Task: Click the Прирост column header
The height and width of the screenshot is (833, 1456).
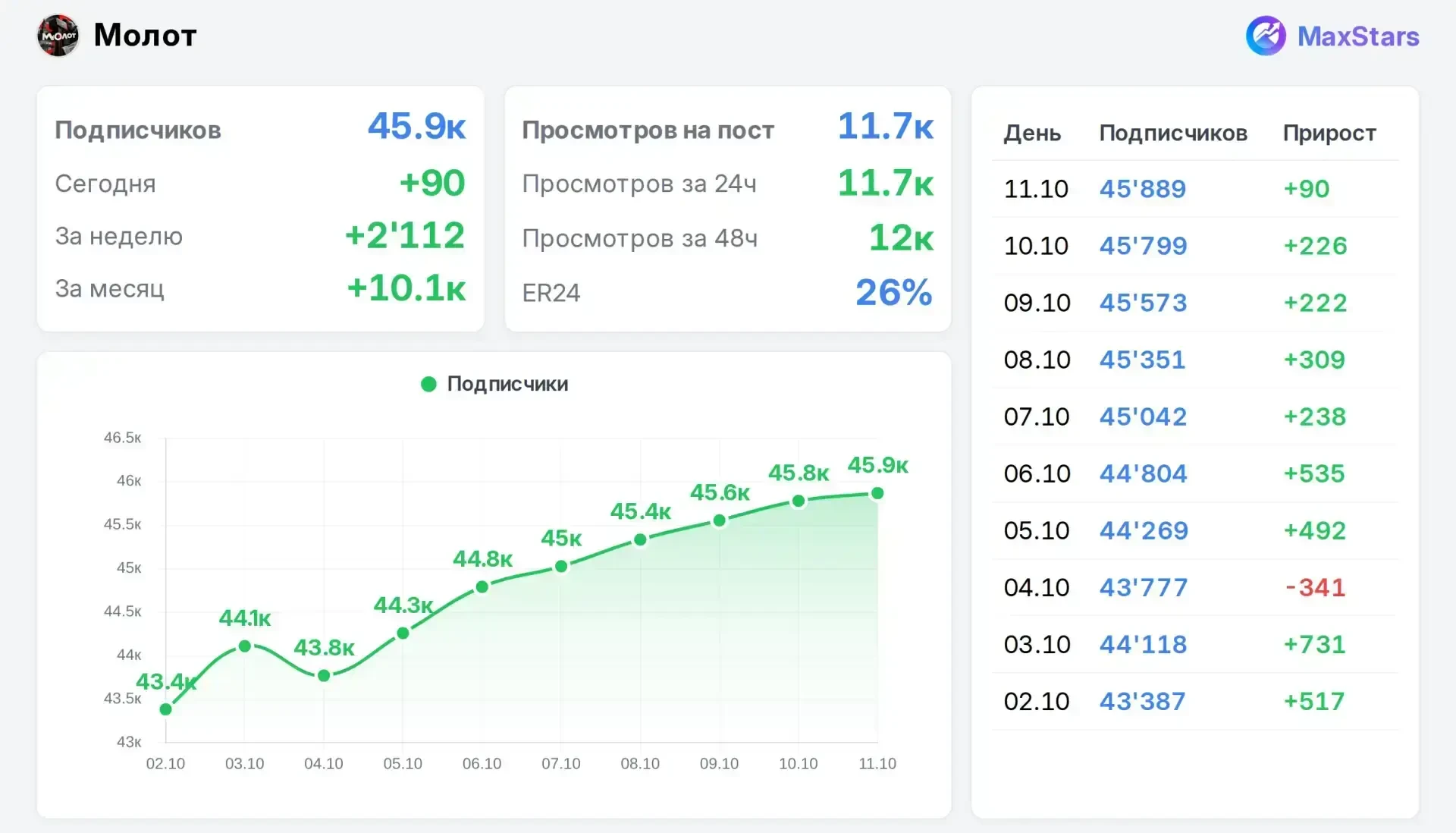Action: (1329, 134)
